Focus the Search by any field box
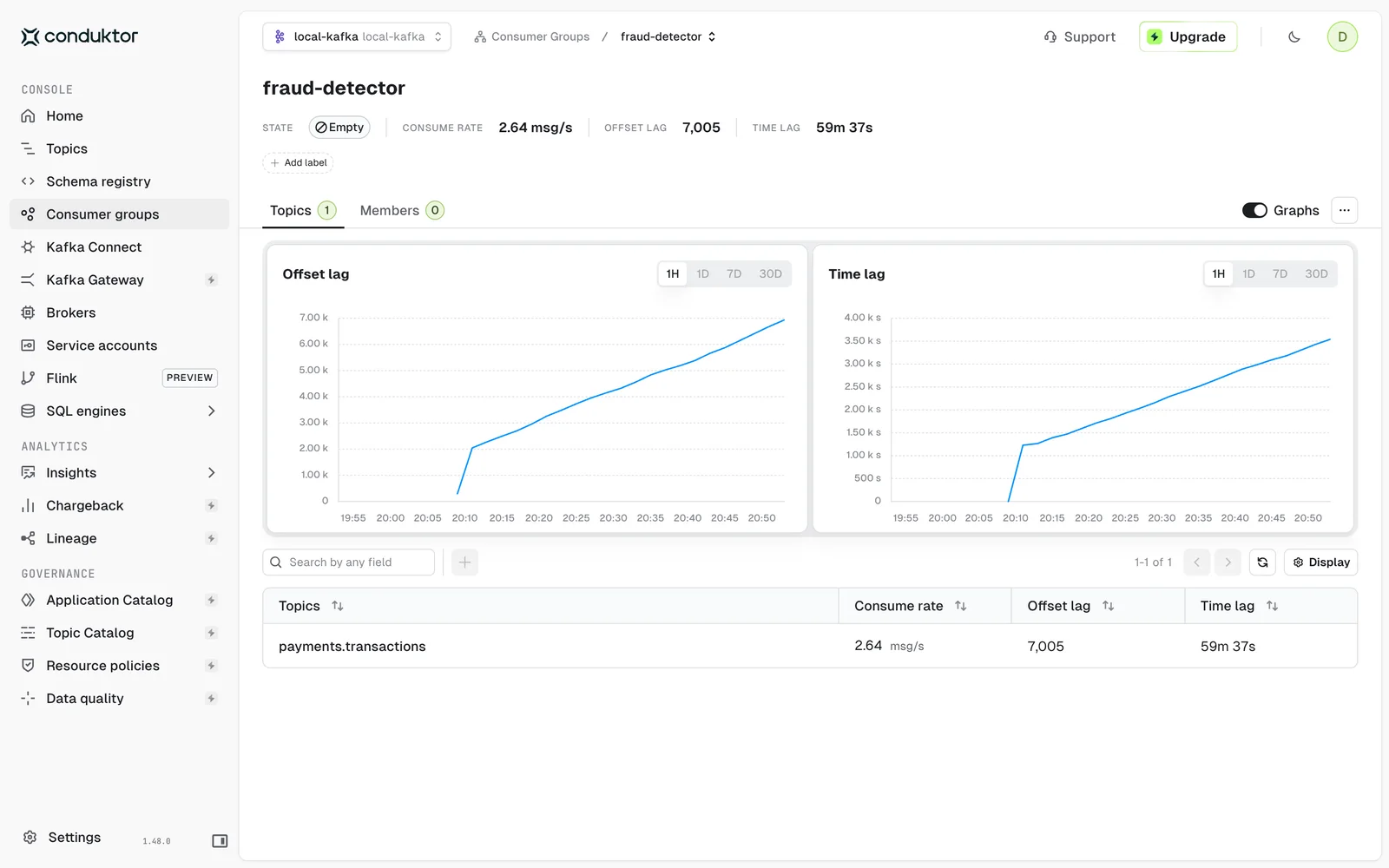The width and height of the screenshot is (1389, 868). (x=349, y=562)
